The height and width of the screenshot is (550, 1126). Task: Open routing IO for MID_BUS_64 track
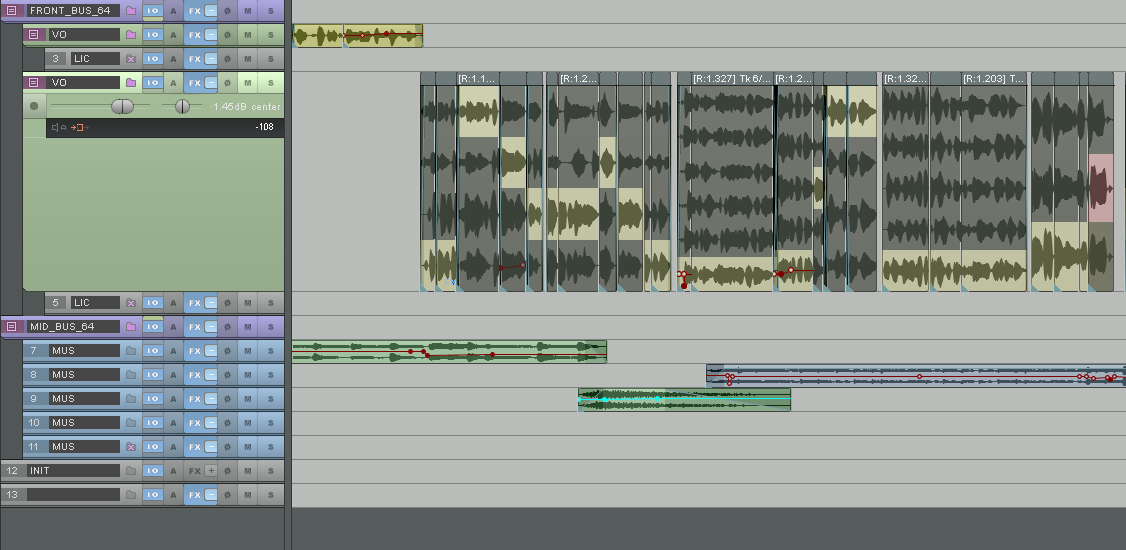coord(152,327)
